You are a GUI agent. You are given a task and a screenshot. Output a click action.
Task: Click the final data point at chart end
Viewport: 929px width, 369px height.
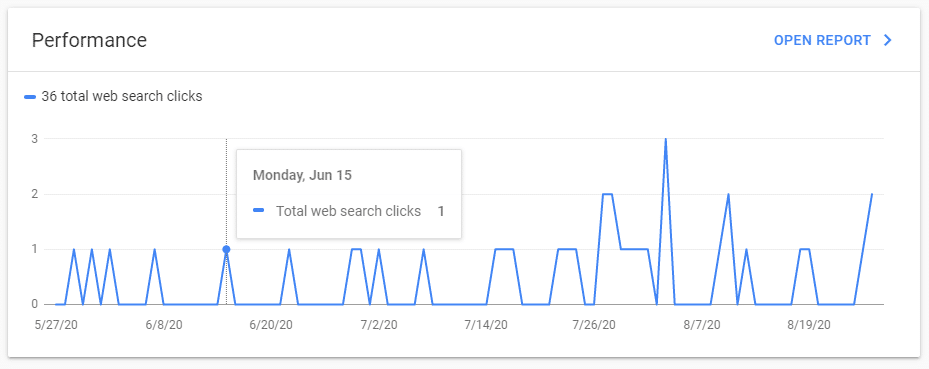[872, 194]
